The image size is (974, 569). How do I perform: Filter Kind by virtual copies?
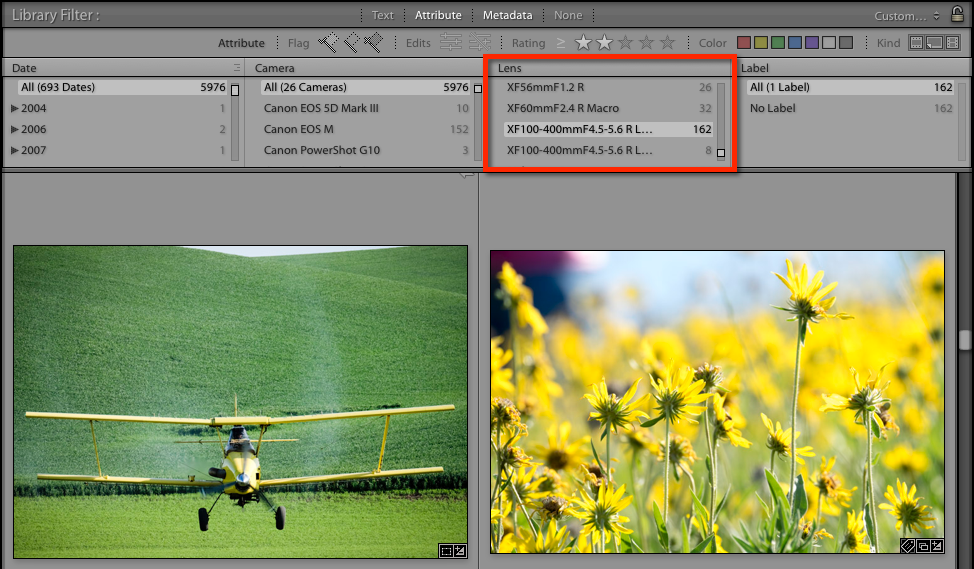pos(934,42)
